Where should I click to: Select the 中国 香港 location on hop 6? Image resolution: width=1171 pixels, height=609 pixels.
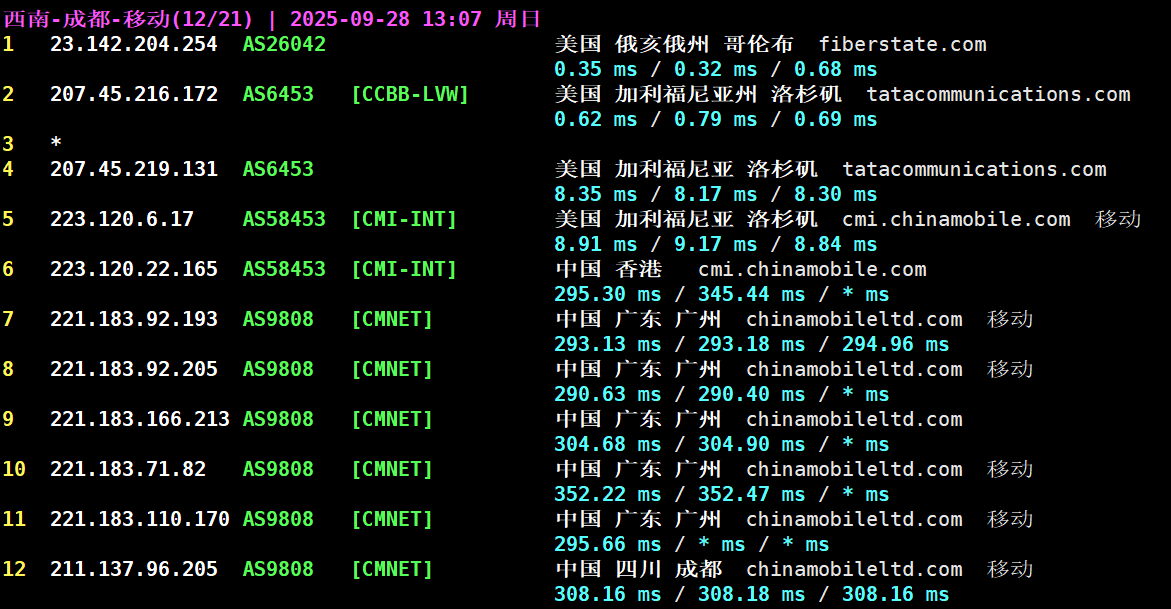[x=609, y=269]
